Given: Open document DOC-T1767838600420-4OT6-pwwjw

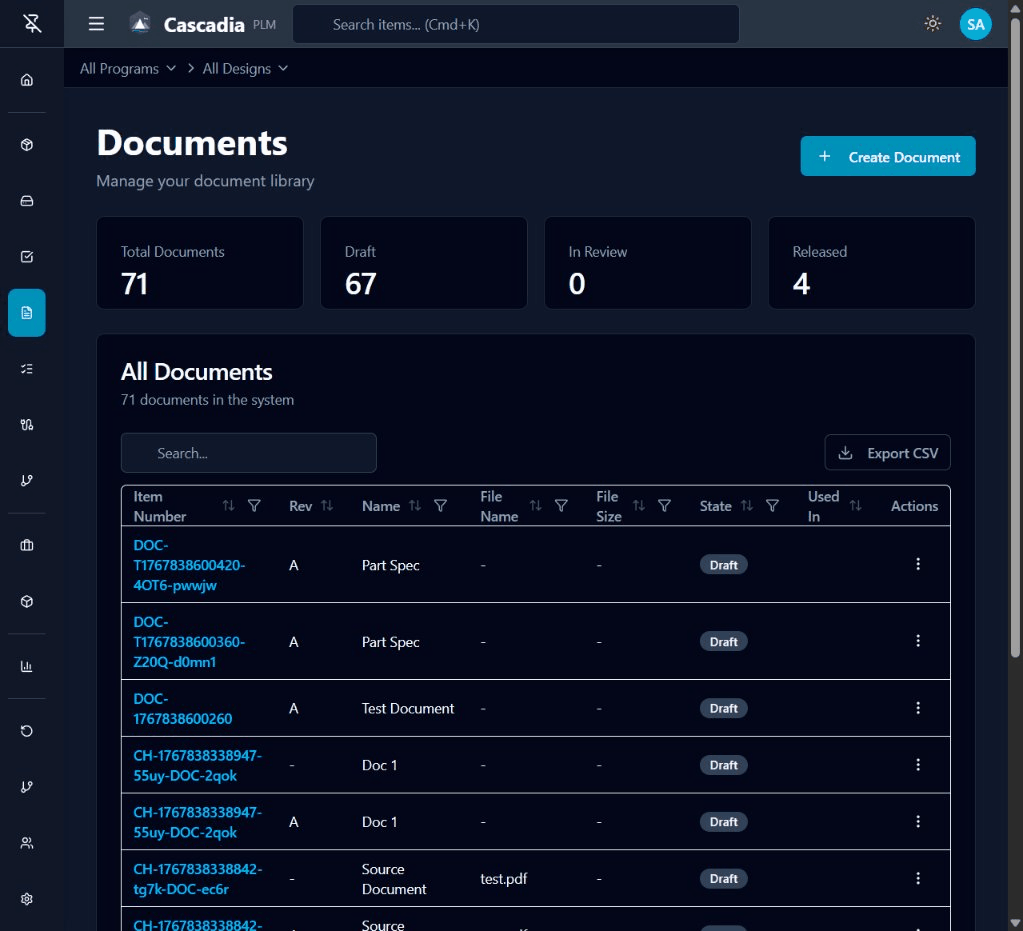Looking at the screenshot, I should pos(189,565).
